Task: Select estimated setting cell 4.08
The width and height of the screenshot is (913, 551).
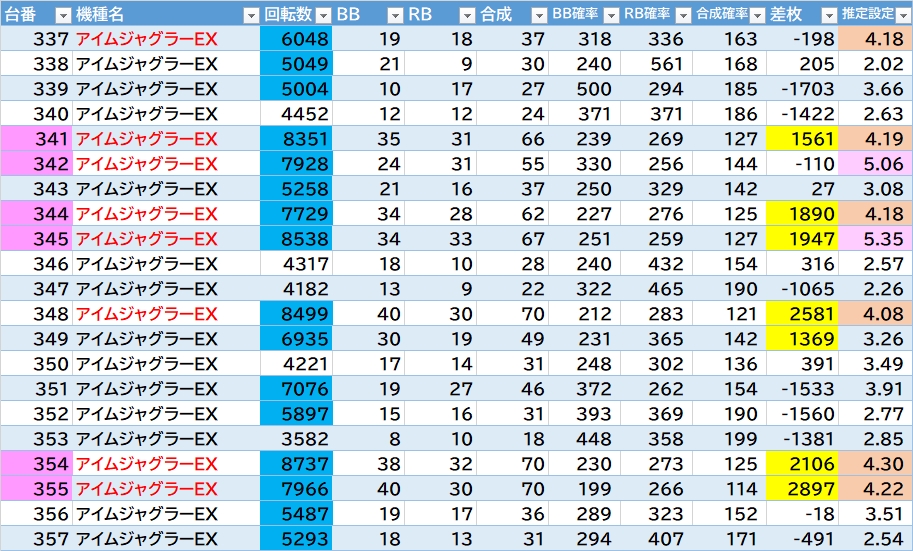Action: click(876, 314)
